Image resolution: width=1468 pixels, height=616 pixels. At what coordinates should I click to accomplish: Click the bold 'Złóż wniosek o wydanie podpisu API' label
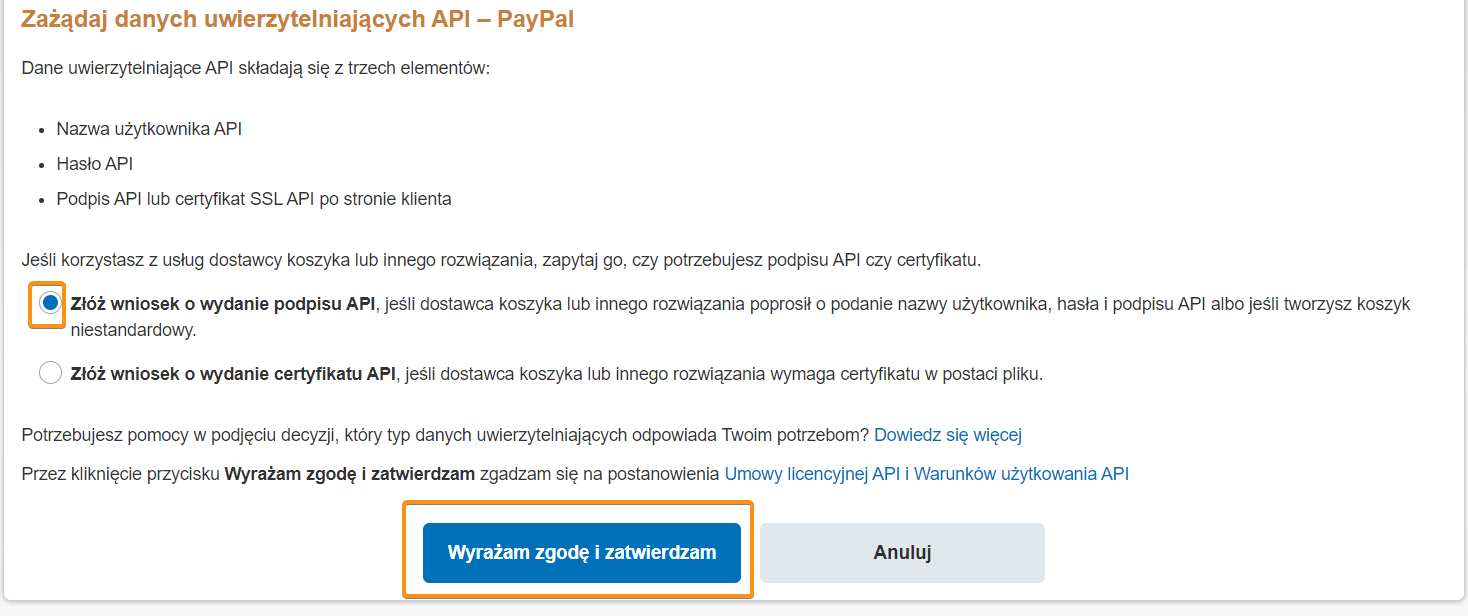pos(223,304)
